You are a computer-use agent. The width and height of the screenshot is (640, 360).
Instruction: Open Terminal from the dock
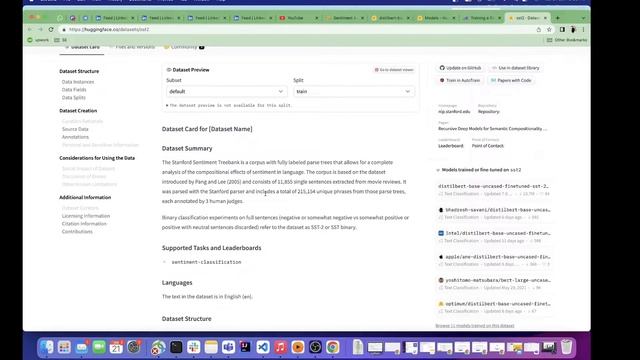[x=176, y=347]
